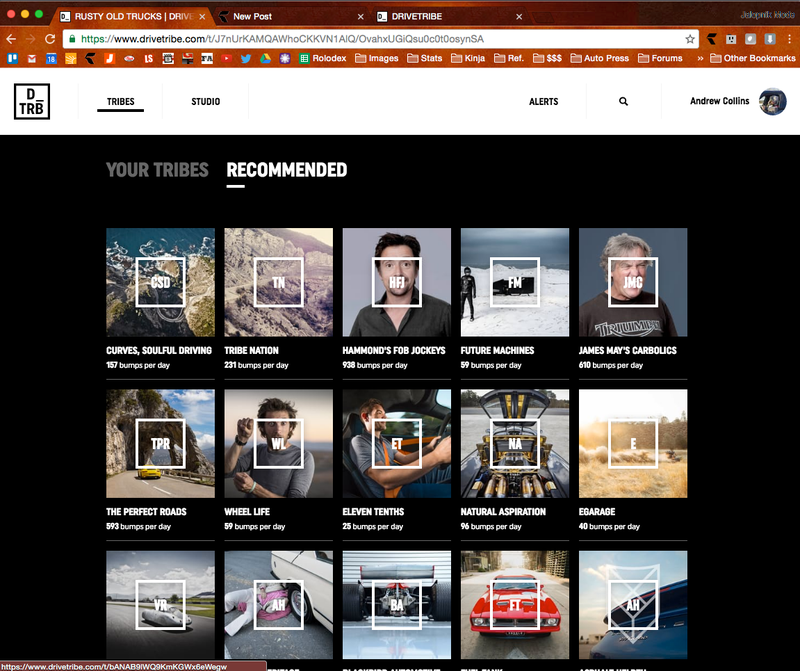Viewport: 800px width, 671px height.
Task: Open the FT red car thumbnail
Action: coord(515,605)
